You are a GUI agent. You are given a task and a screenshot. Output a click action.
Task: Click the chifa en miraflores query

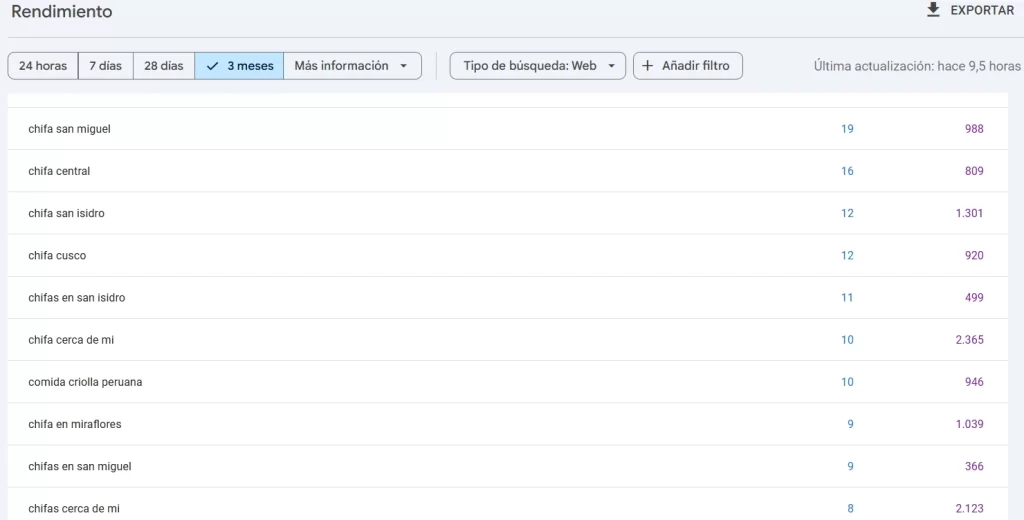point(75,424)
